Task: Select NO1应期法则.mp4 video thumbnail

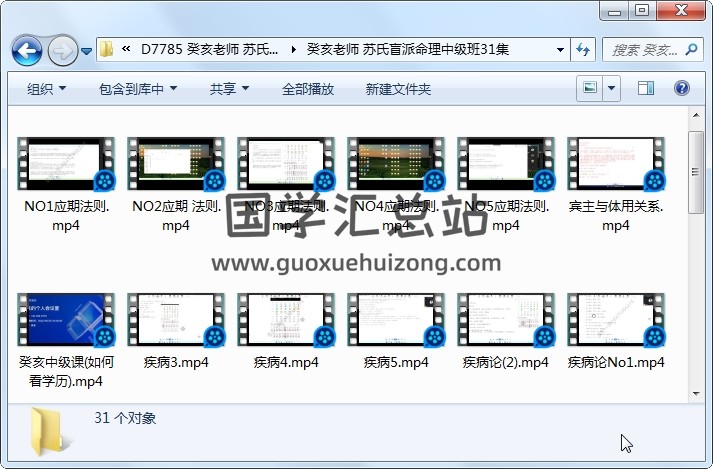Action: tap(66, 164)
